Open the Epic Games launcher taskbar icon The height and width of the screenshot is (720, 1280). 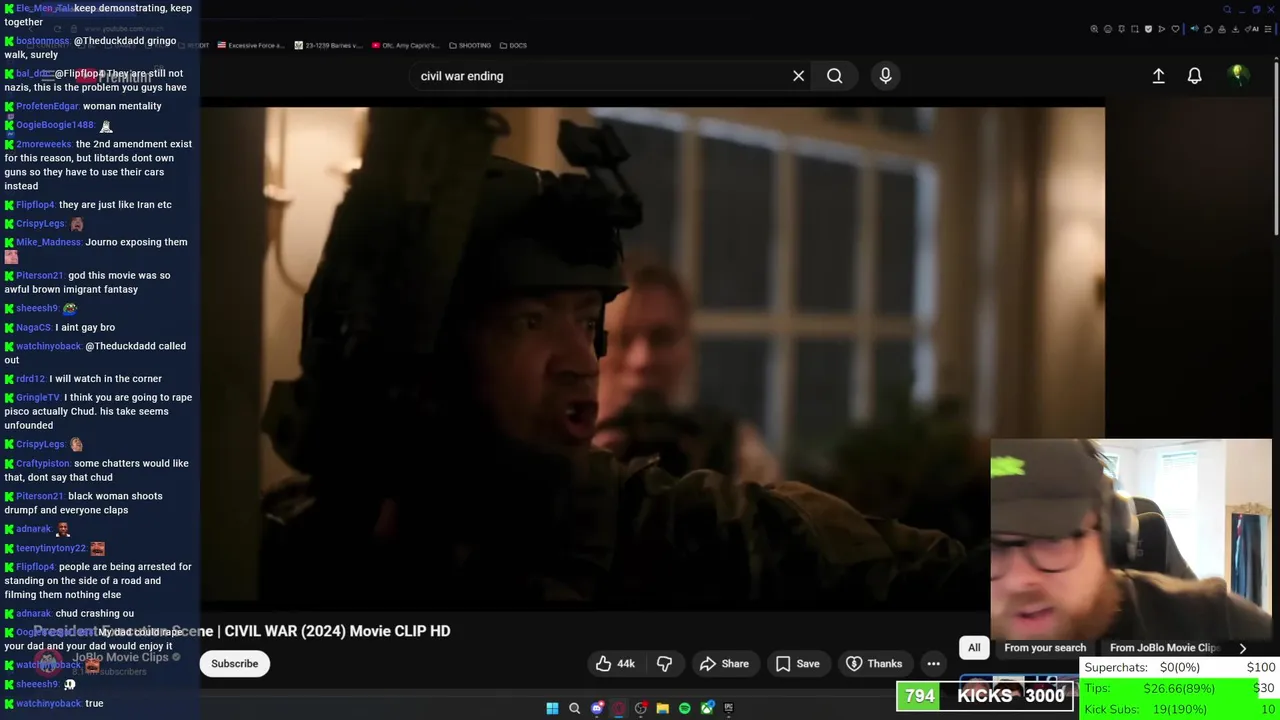tap(728, 708)
